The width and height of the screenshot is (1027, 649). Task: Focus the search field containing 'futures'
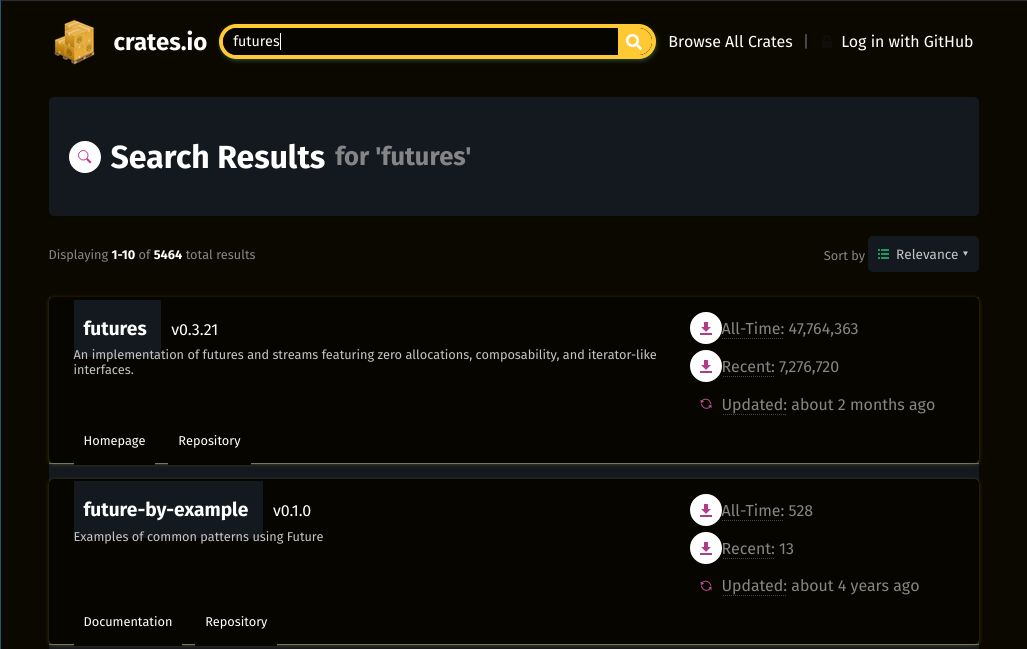420,42
